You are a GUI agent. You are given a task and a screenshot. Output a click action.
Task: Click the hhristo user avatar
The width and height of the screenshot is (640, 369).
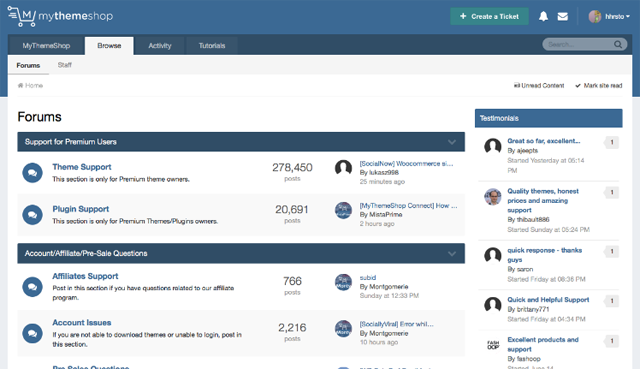595,16
